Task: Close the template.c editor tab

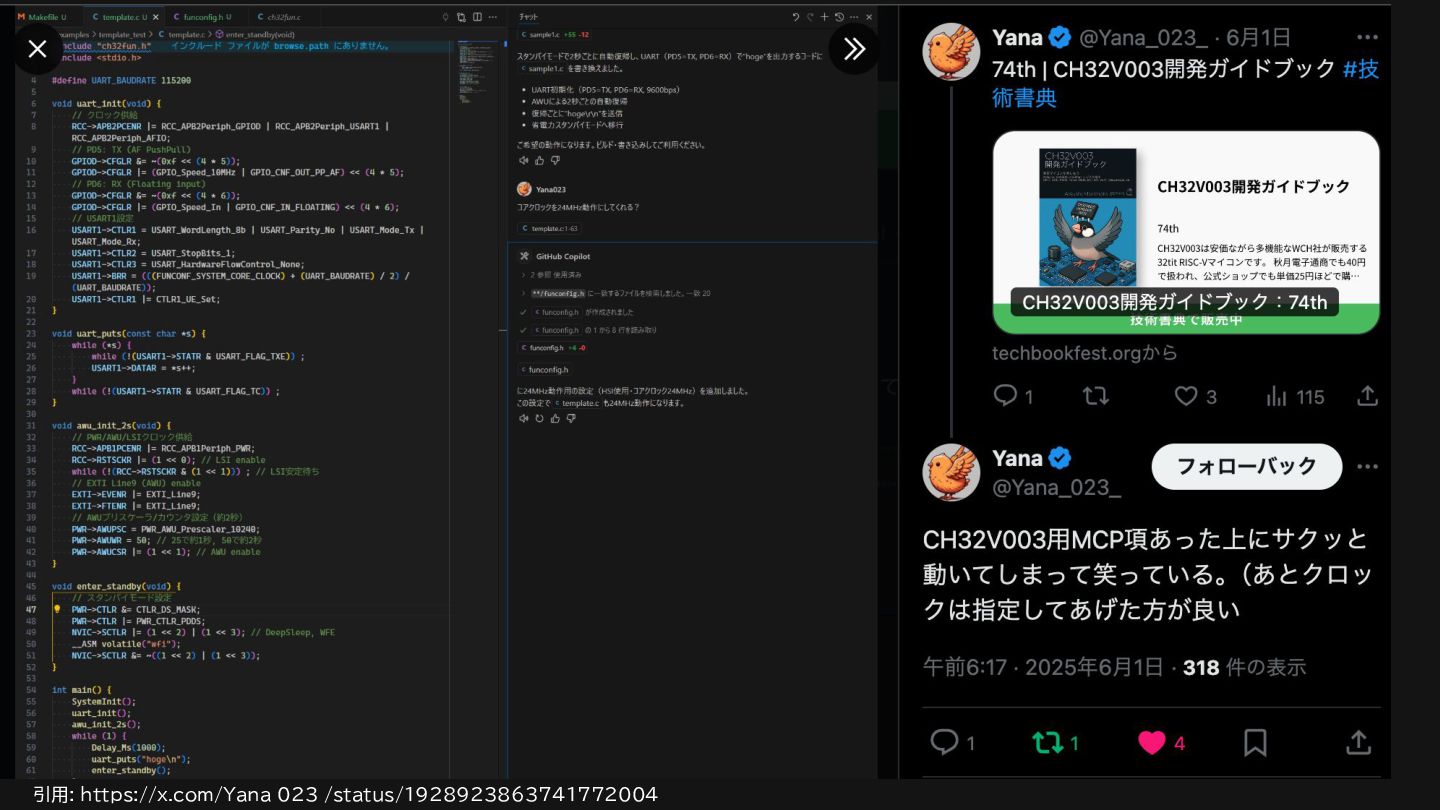Action: [155, 17]
